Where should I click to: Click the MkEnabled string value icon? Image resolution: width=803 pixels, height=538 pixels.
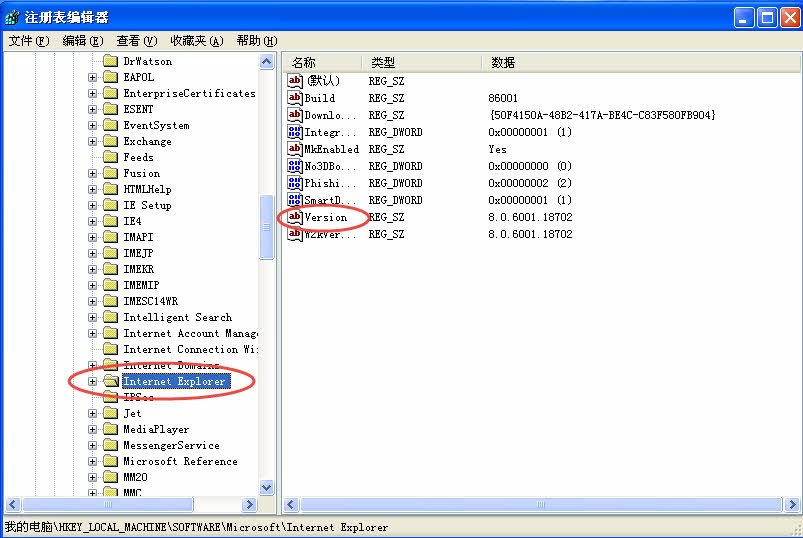point(295,149)
